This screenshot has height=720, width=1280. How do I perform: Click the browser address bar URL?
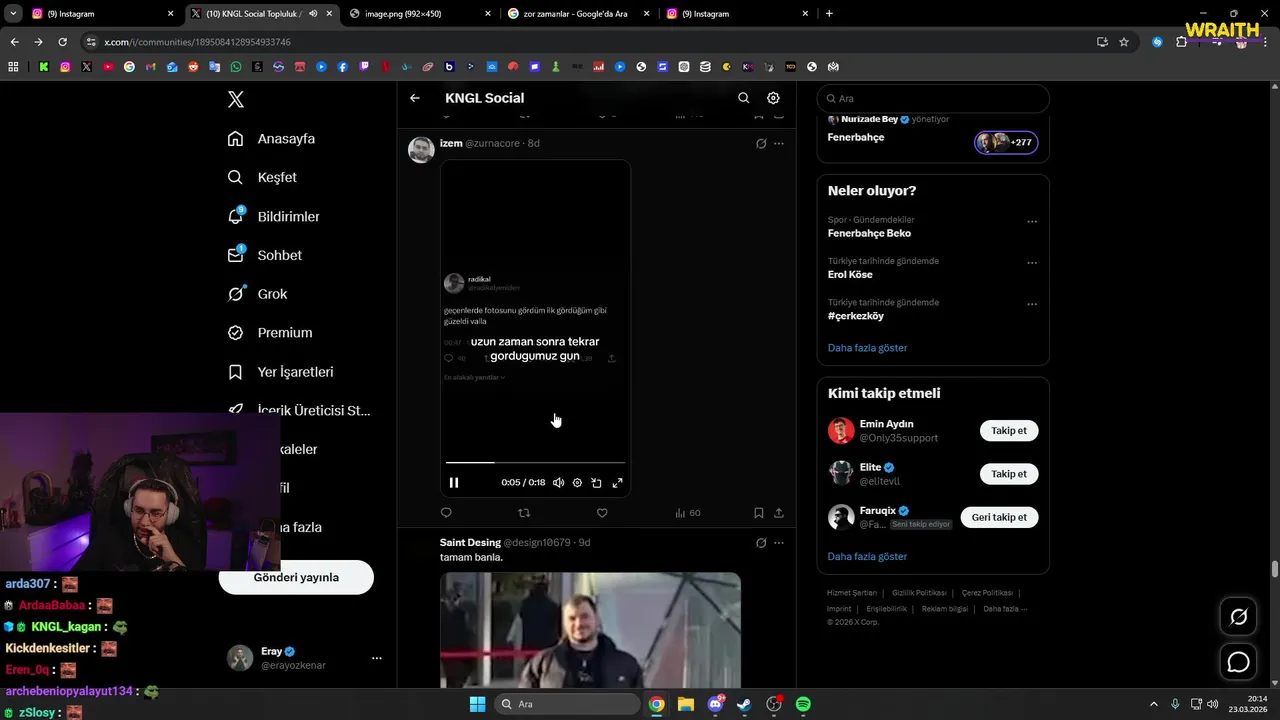pyautogui.click(x=197, y=42)
